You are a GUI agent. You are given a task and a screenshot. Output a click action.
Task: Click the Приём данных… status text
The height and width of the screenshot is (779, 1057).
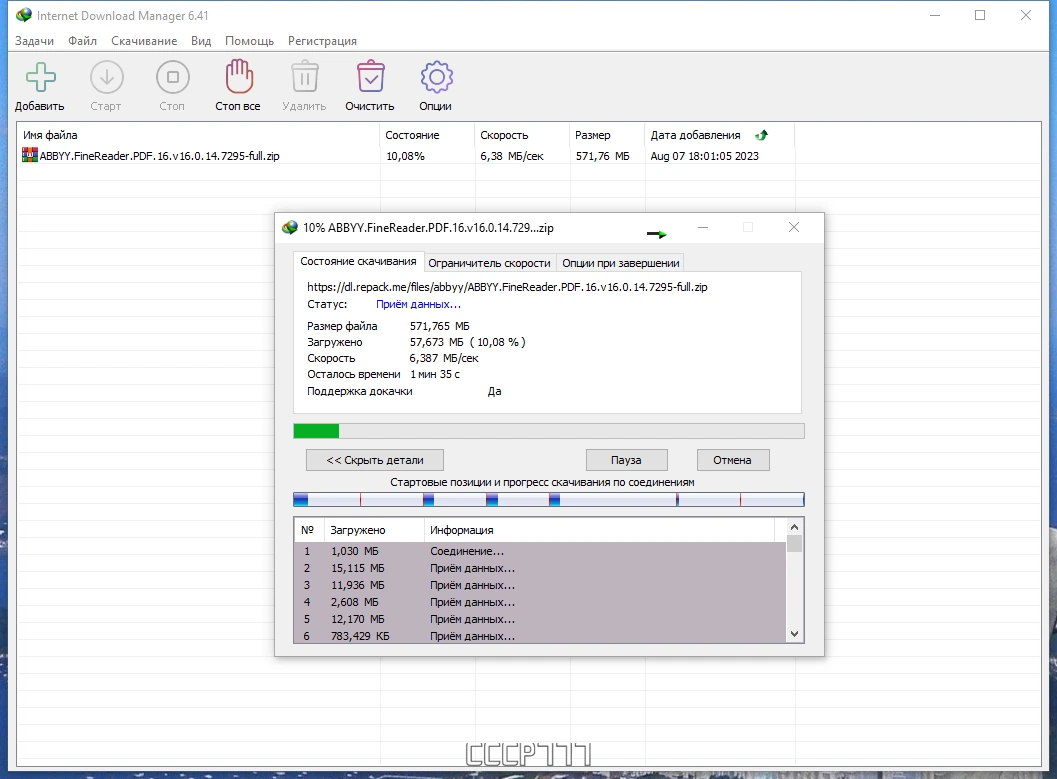pyautogui.click(x=418, y=305)
